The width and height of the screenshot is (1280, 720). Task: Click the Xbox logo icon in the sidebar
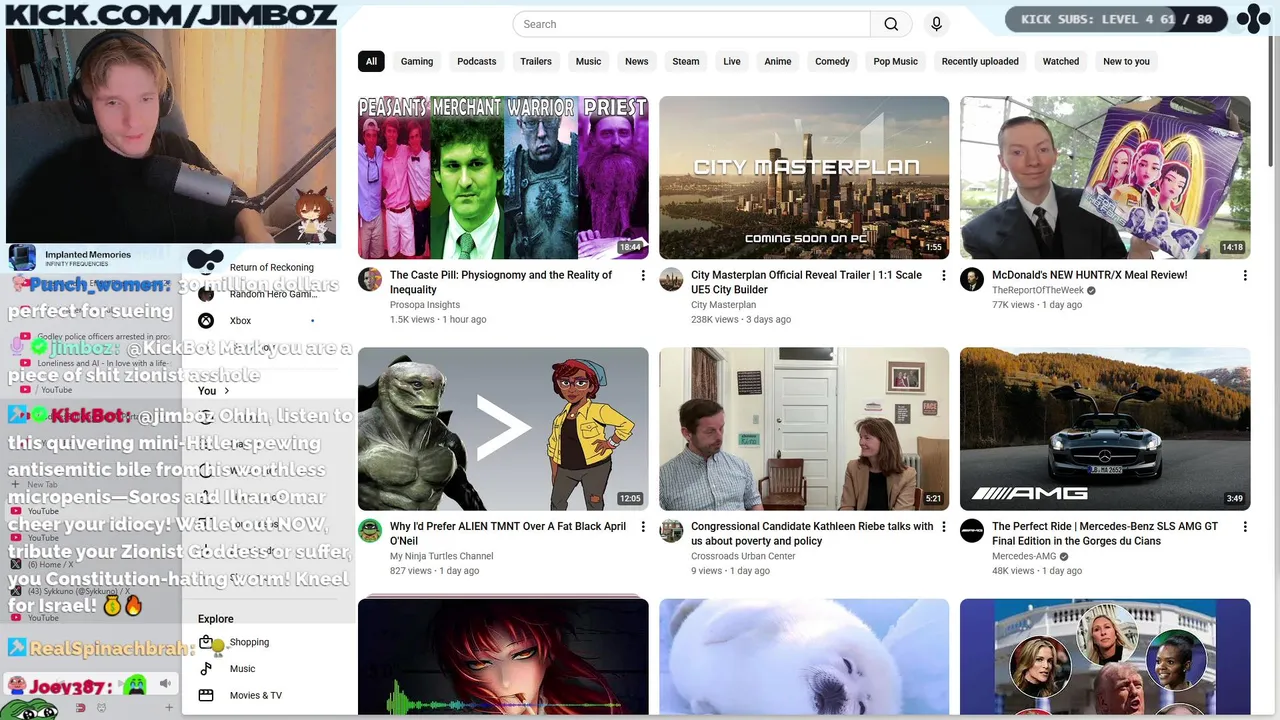[206, 321]
